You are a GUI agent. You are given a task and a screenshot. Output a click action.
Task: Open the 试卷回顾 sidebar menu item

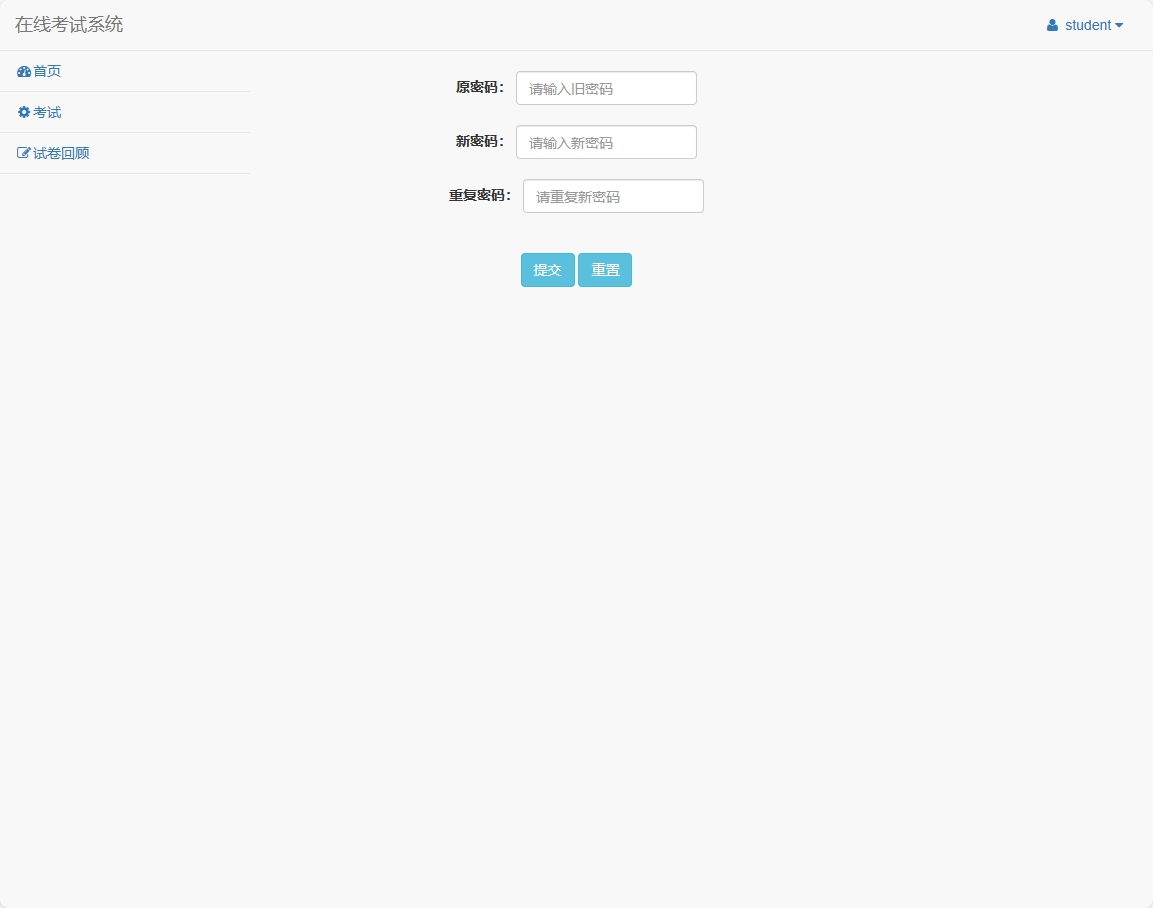(x=125, y=153)
